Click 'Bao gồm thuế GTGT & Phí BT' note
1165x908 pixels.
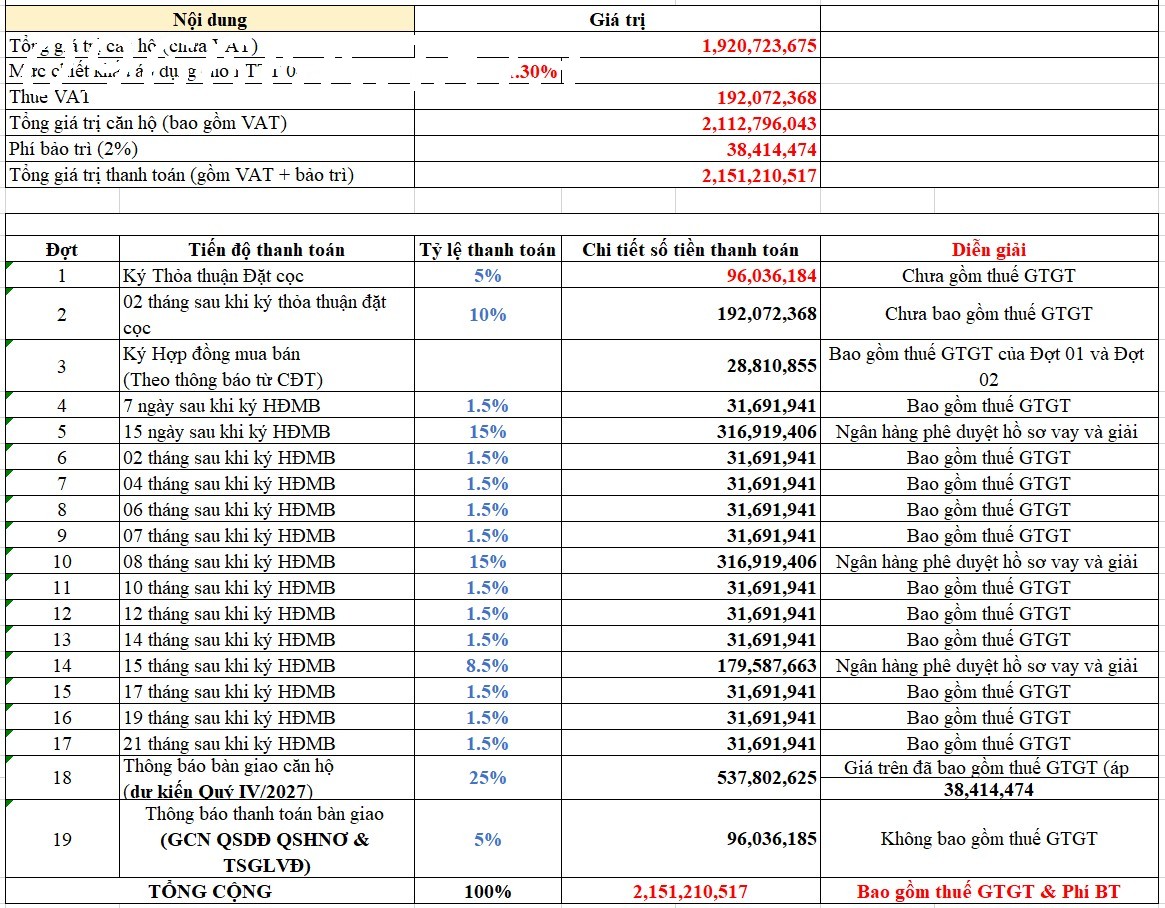989,892
